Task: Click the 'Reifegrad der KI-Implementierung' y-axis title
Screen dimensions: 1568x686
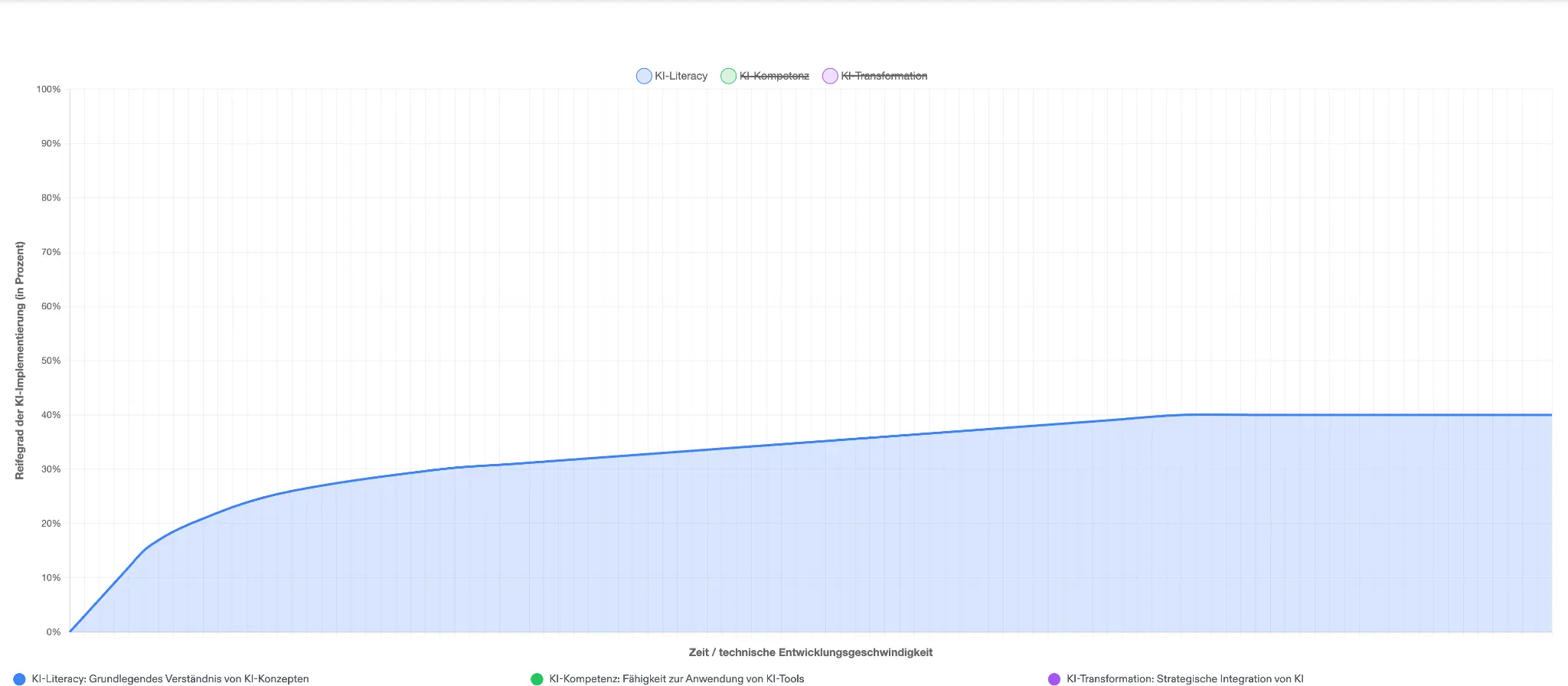Action: point(20,361)
